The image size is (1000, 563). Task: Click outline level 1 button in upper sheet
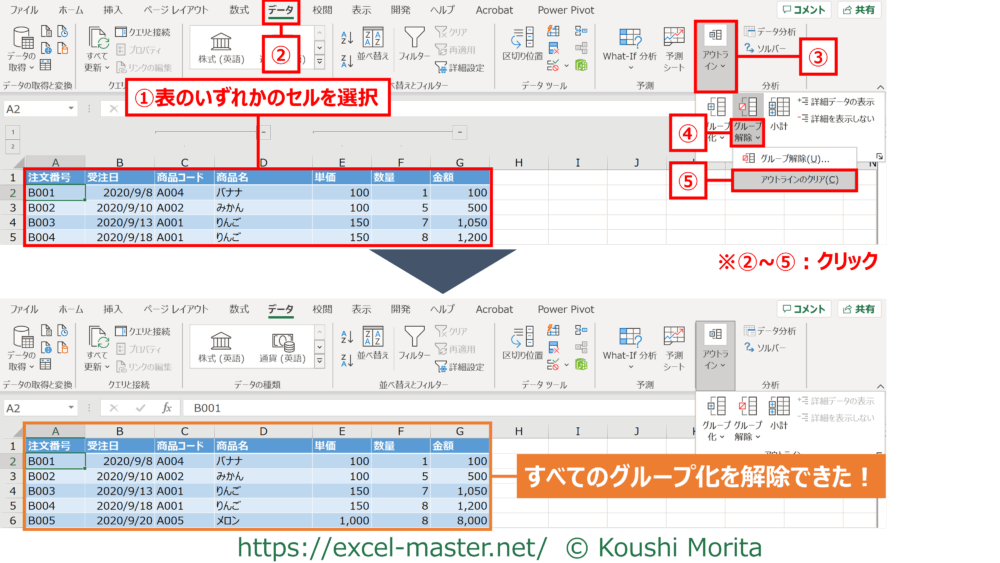pos(12,131)
